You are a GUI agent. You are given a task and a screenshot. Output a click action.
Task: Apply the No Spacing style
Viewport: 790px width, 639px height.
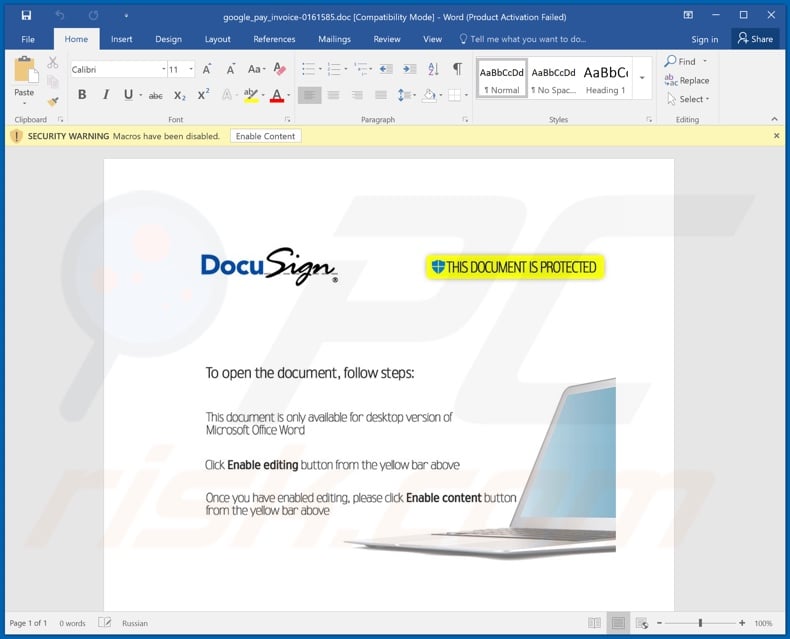553,79
